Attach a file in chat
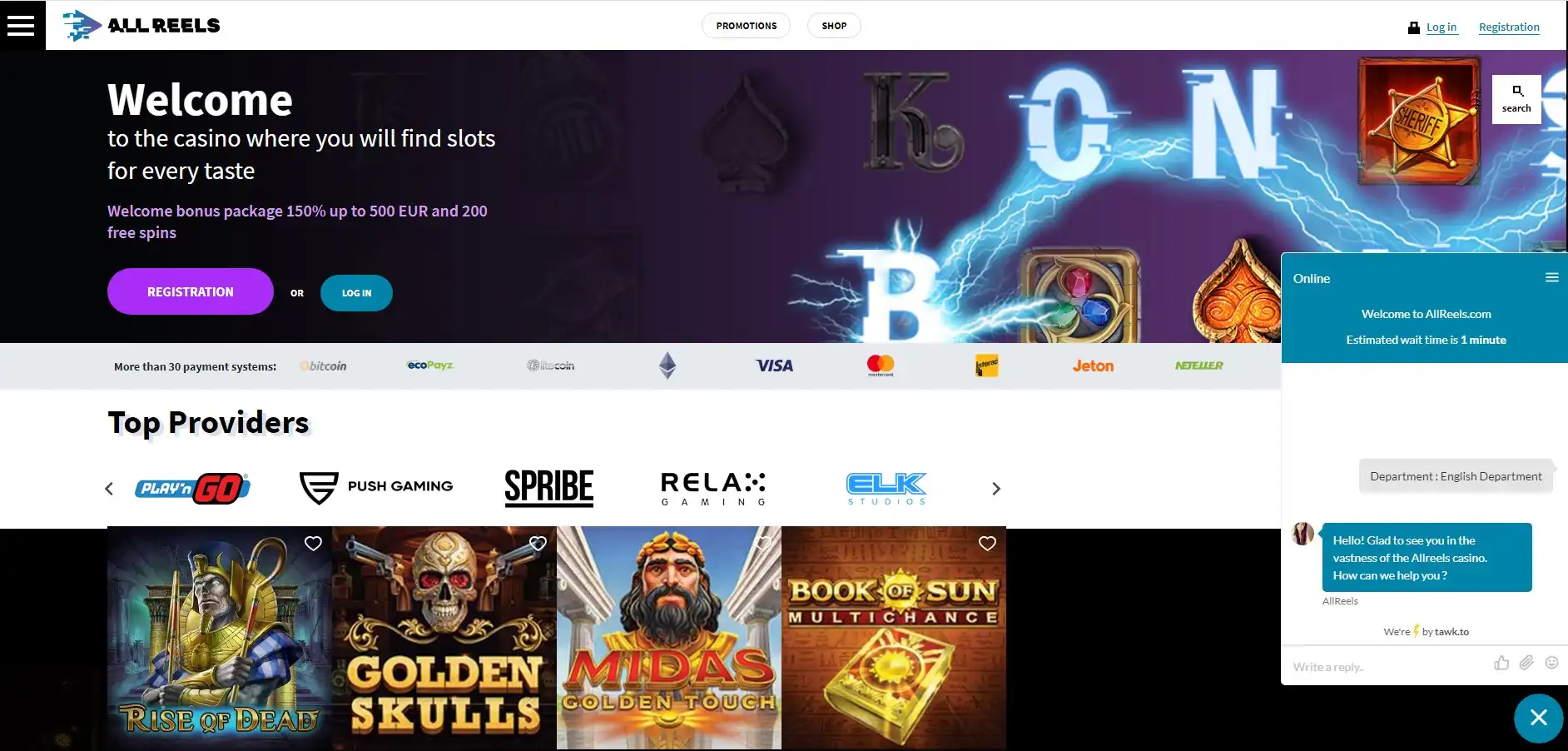Screen dimensions: 1568x751 click(1526, 663)
